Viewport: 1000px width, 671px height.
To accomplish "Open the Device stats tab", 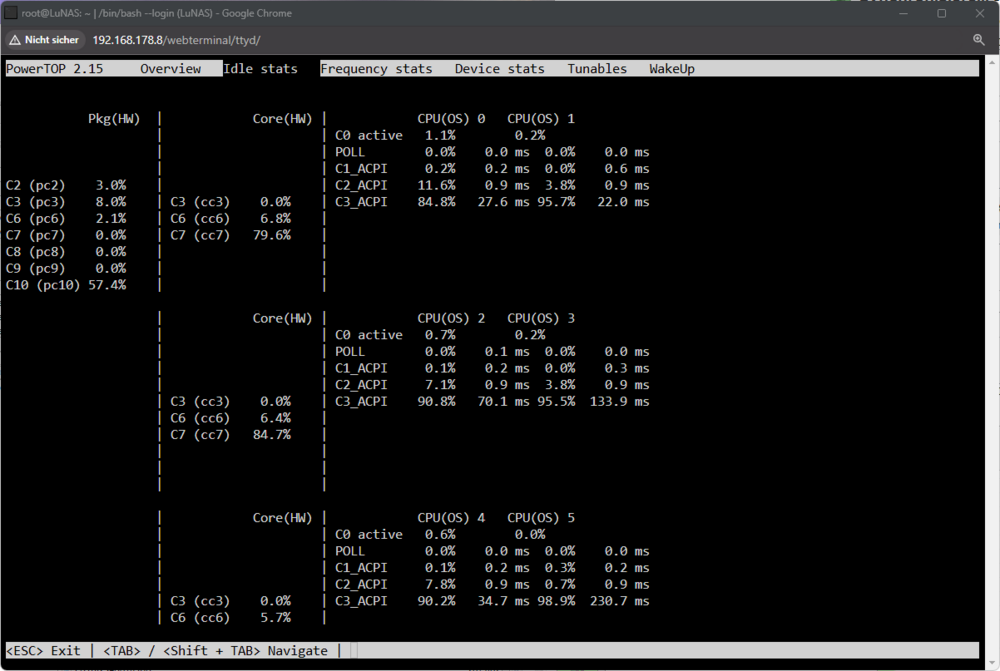I will tap(499, 69).
